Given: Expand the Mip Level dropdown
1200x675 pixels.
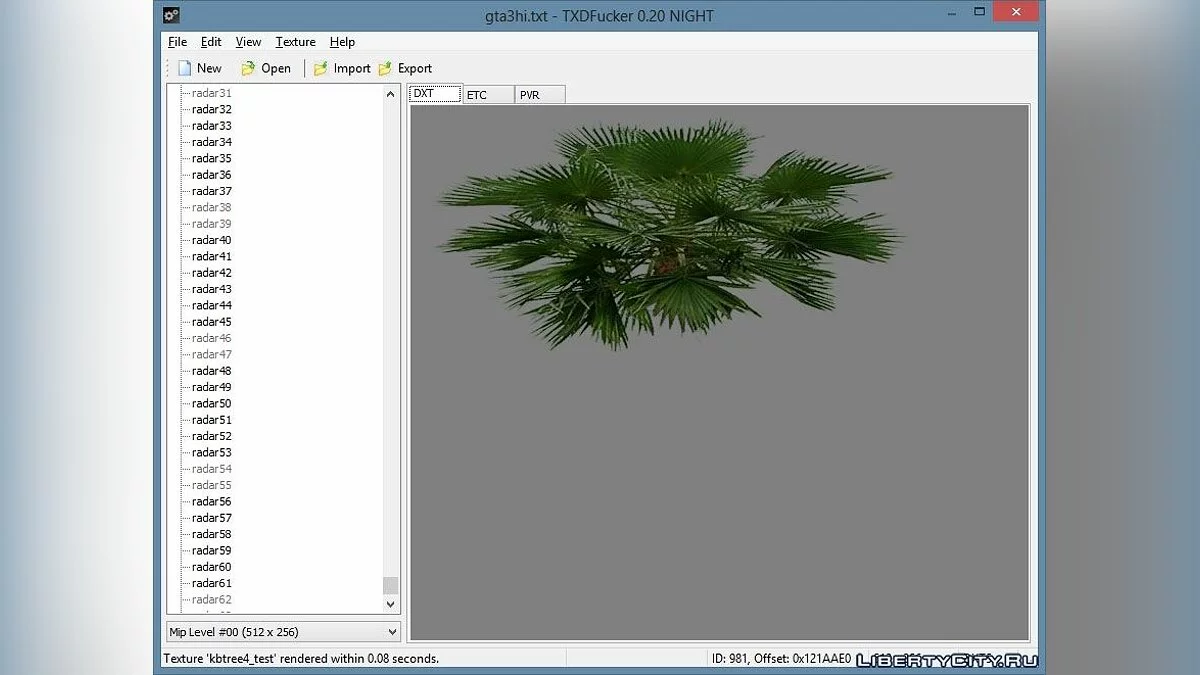Looking at the screenshot, I should point(391,632).
